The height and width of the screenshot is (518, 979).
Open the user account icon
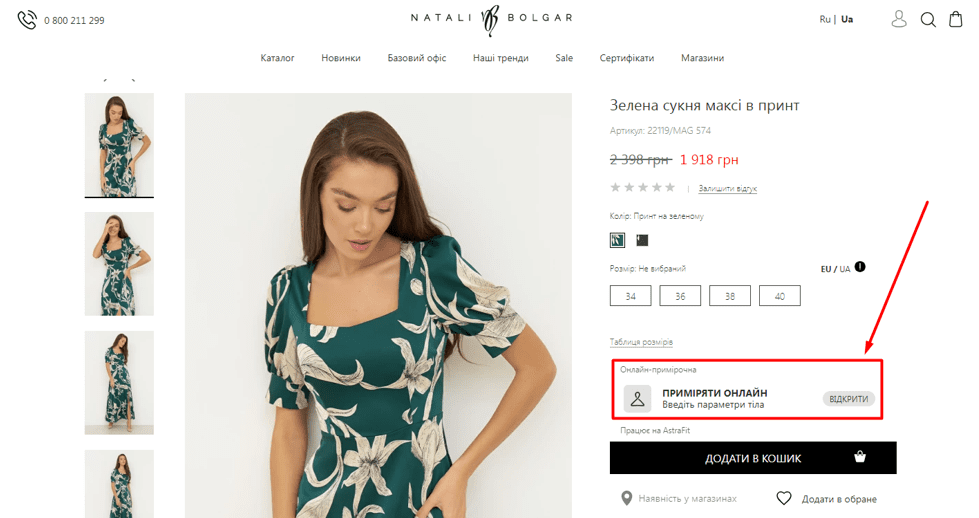tap(899, 19)
